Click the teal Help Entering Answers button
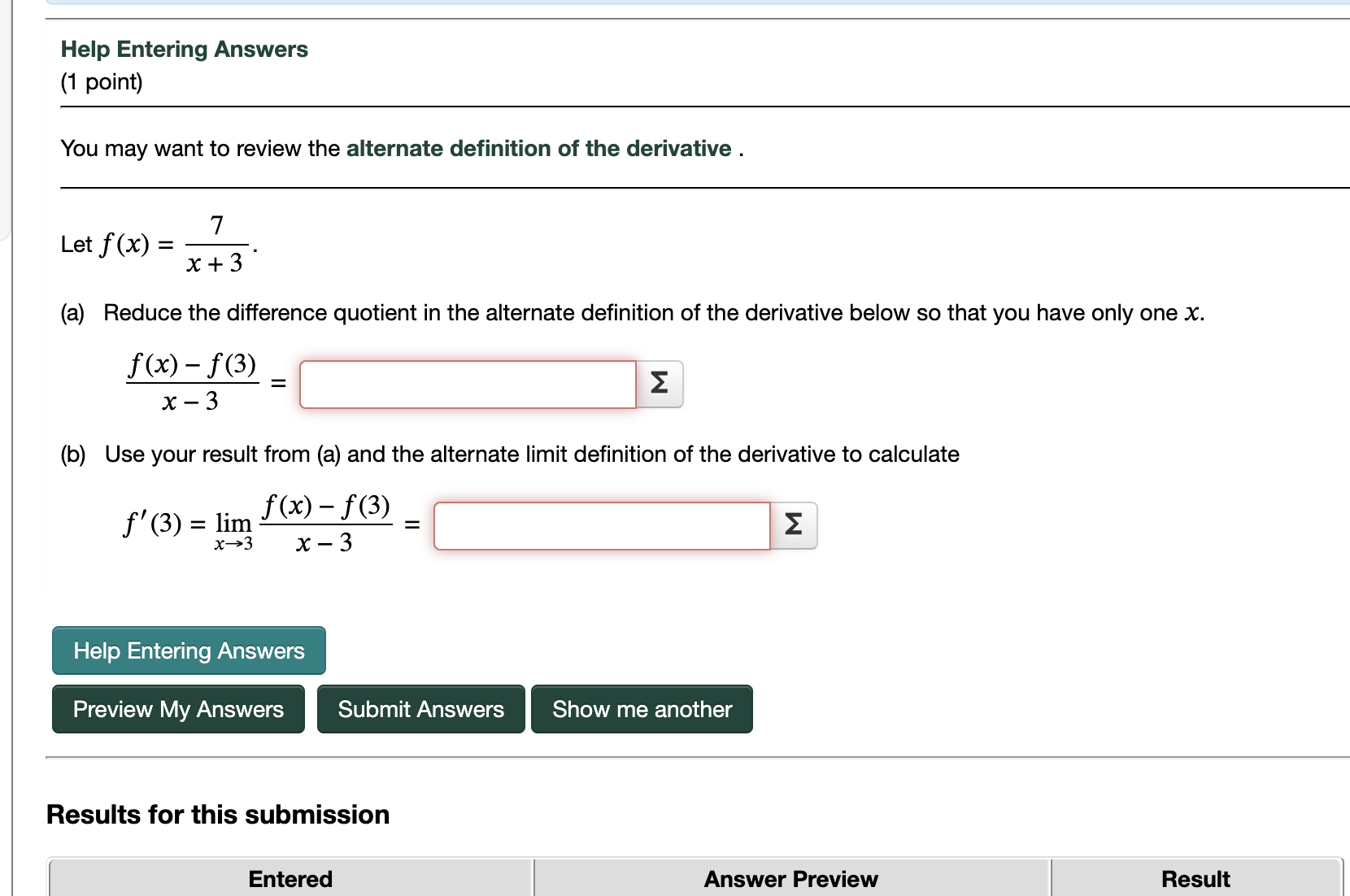Screen dimensions: 1350x896 coord(188,650)
